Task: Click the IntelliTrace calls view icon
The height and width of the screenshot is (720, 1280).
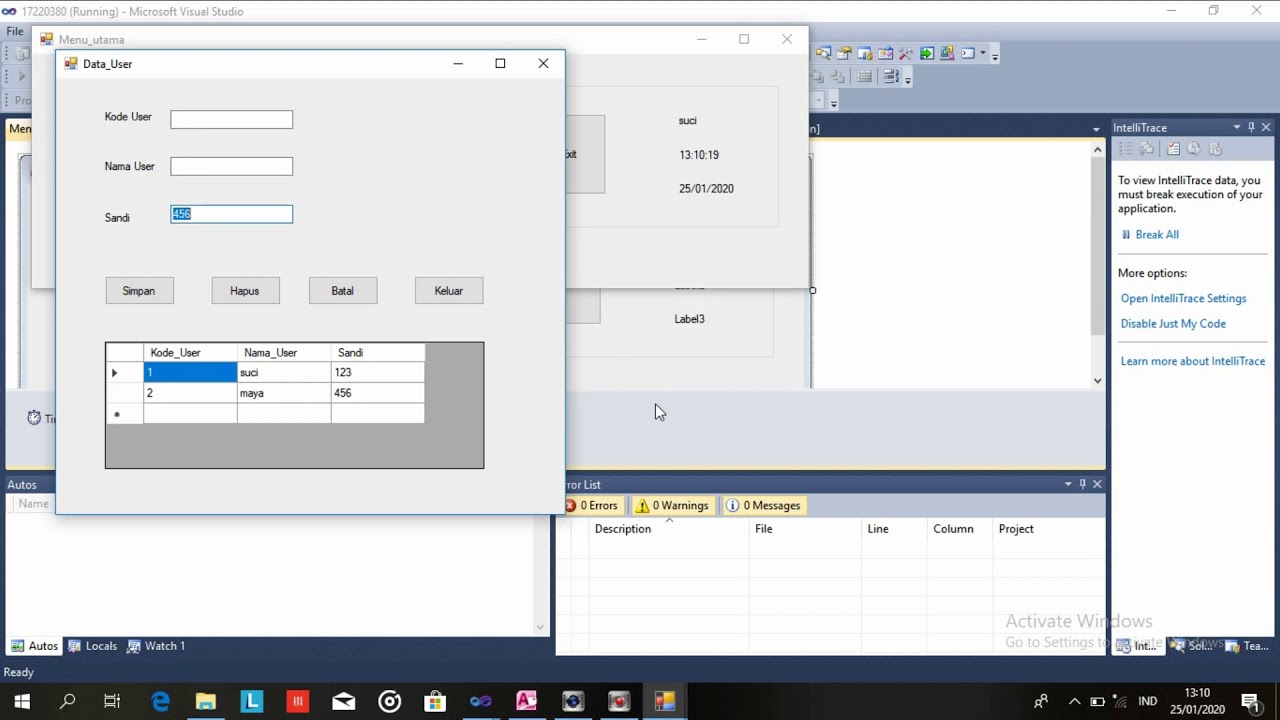Action: pyautogui.click(x=1146, y=148)
